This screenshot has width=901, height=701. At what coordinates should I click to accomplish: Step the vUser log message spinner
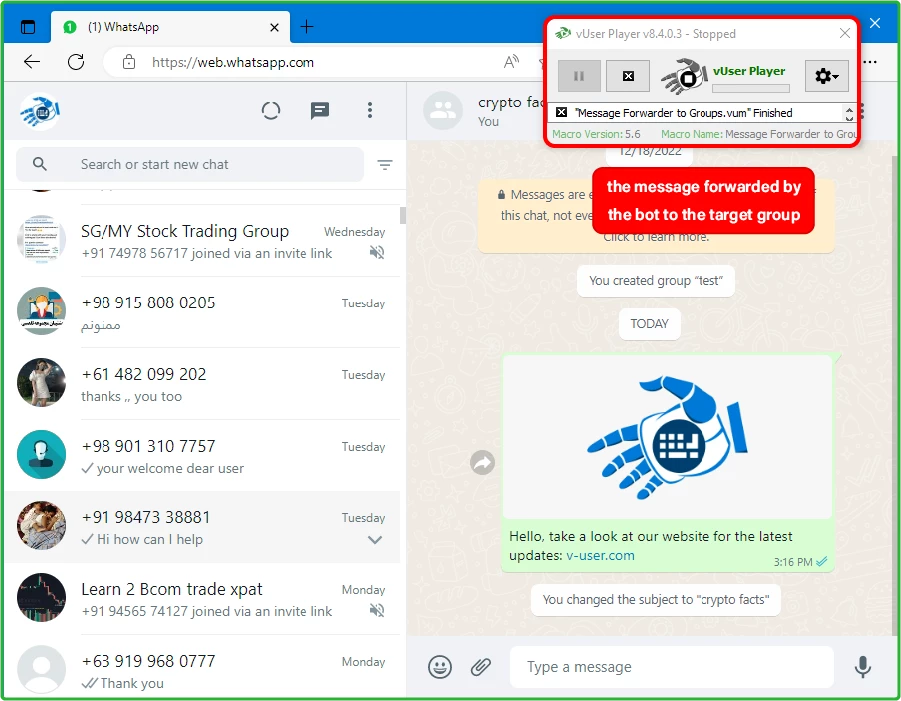click(849, 113)
